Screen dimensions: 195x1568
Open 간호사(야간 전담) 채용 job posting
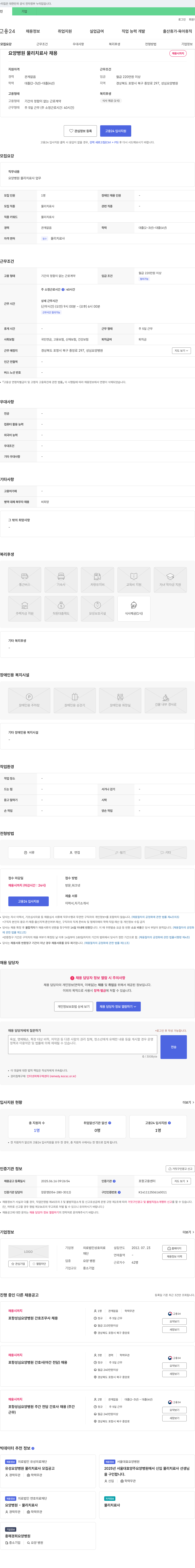click(38, 1362)
